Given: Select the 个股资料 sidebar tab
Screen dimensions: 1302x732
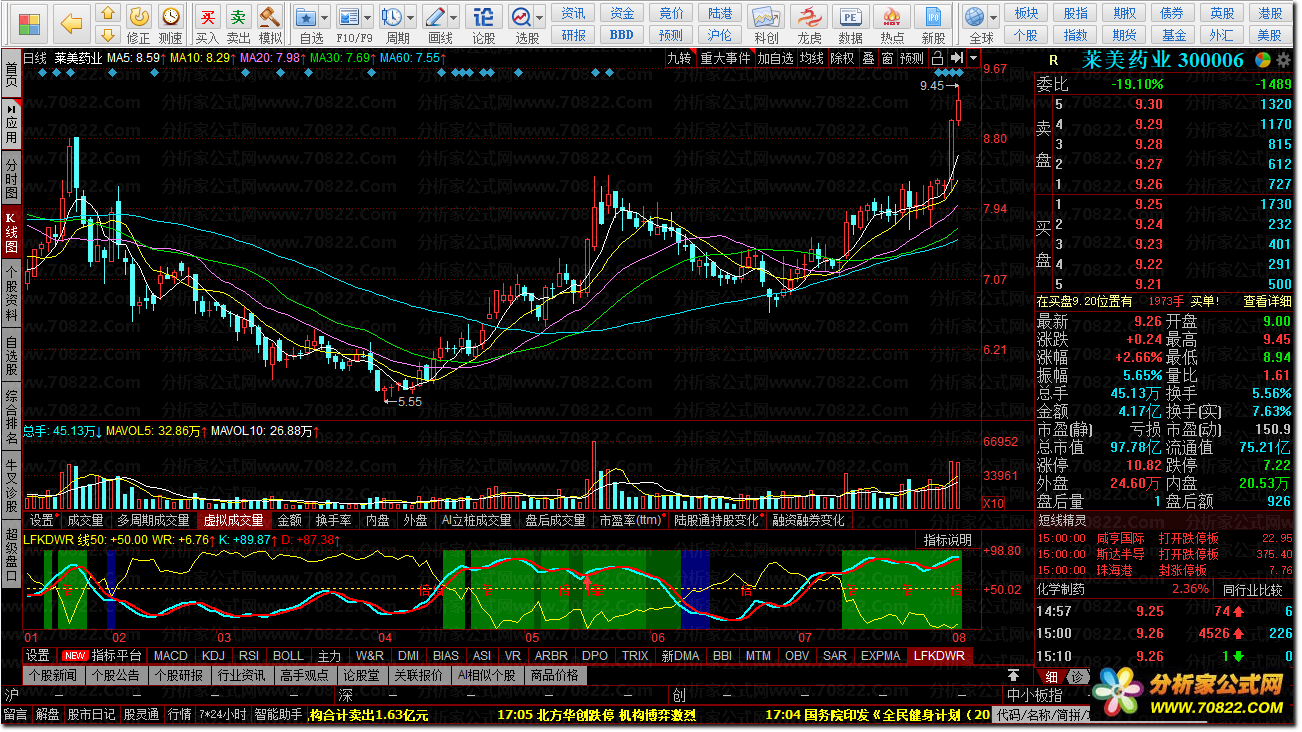Looking at the screenshot, I should (x=11, y=294).
